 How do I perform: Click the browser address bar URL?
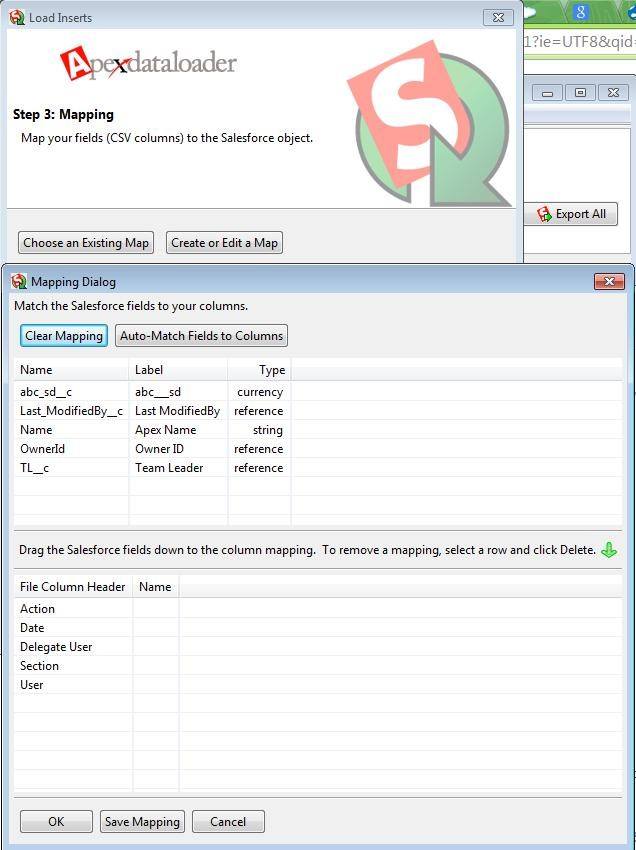(x=579, y=42)
